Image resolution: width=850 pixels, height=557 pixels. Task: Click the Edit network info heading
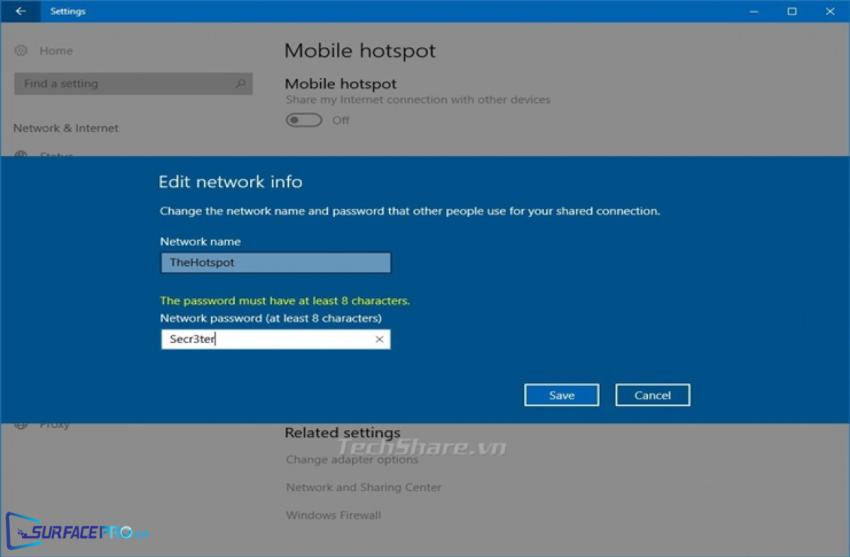coord(230,182)
